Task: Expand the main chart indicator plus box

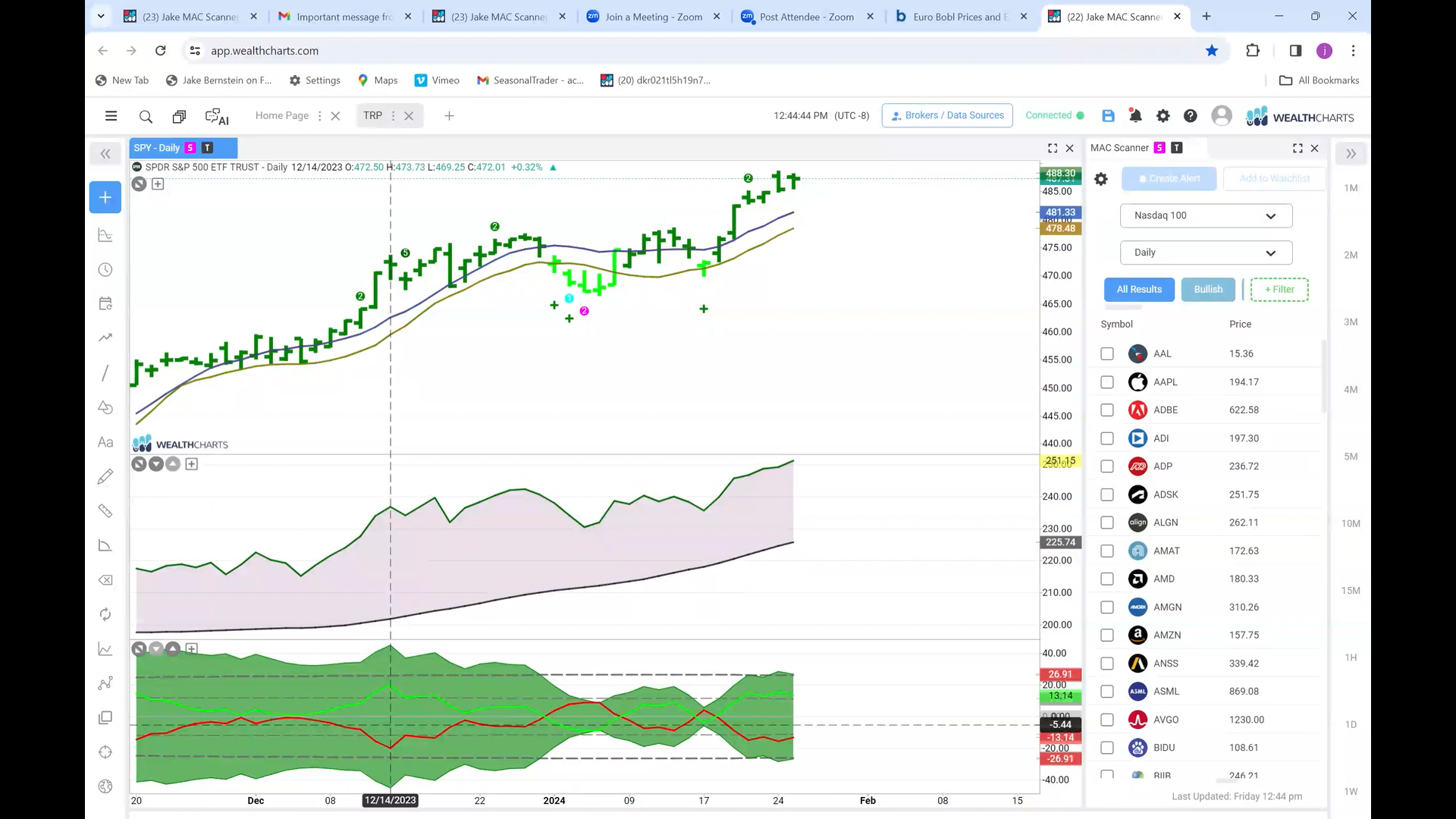Action: [158, 184]
